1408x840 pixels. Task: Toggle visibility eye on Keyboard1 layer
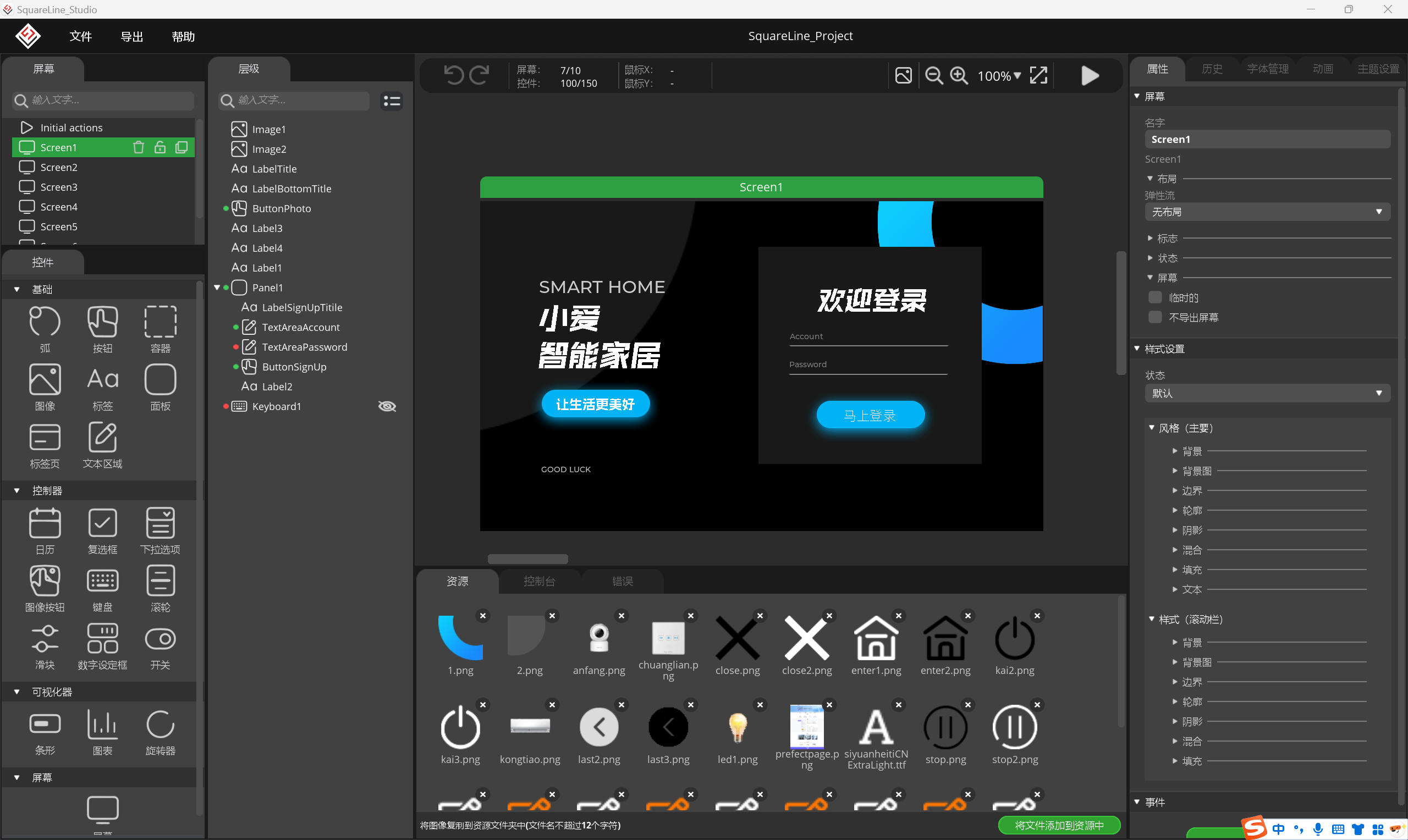tap(387, 406)
